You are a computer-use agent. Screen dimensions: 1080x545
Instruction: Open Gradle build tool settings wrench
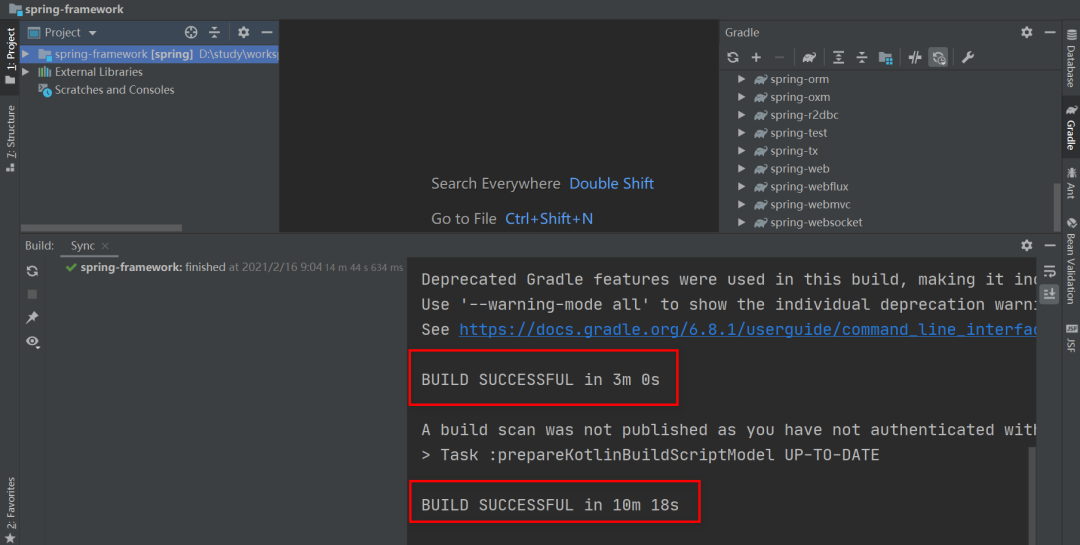[968, 58]
